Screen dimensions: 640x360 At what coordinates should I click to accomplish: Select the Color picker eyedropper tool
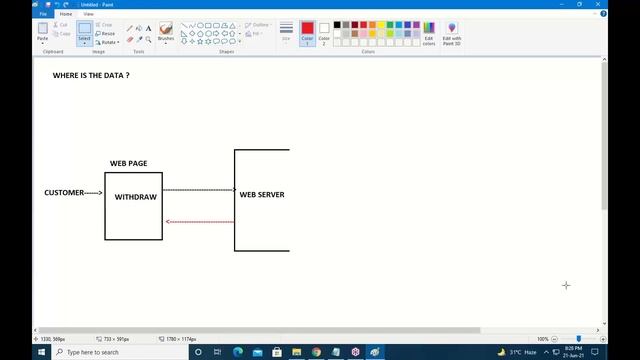(x=139, y=39)
